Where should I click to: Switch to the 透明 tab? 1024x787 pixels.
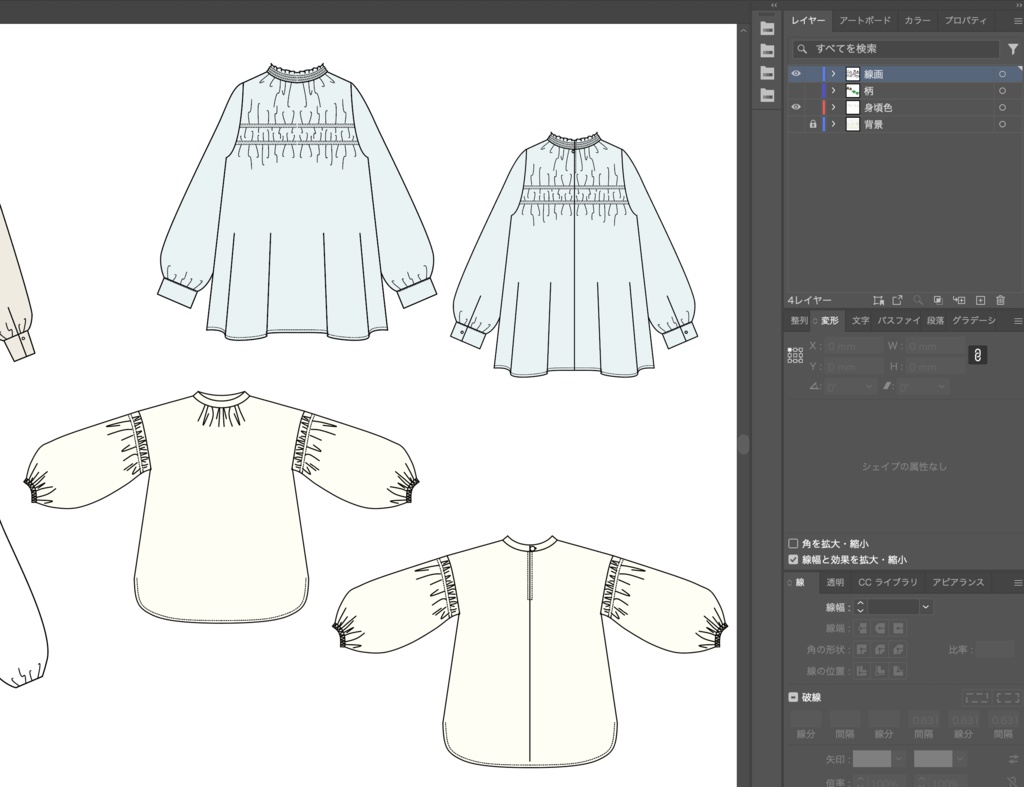tap(835, 582)
